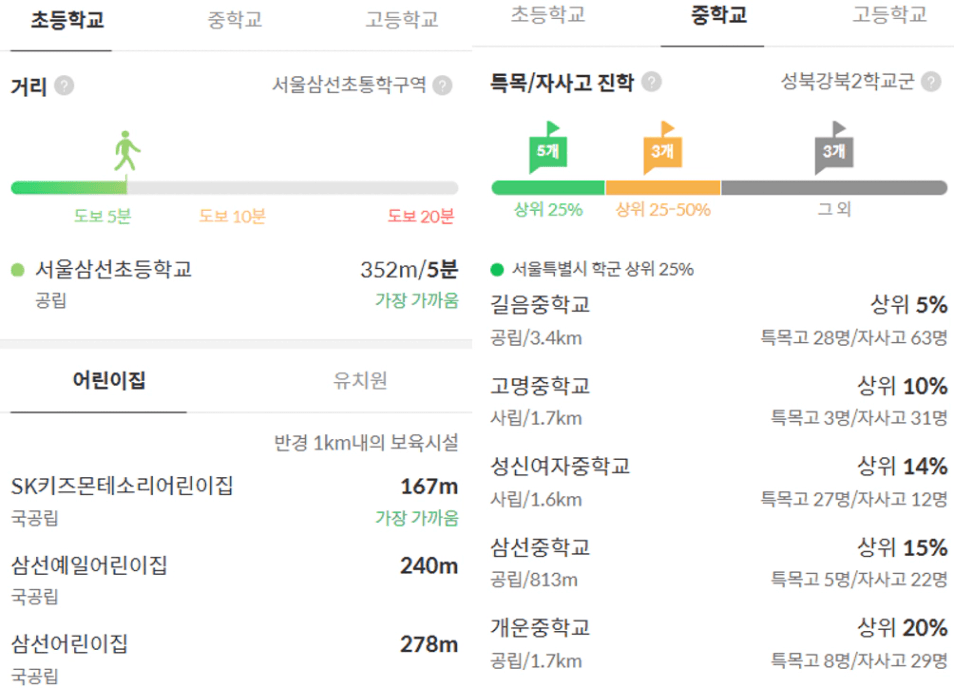Click the help icon beside 성북강북2학교군
This screenshot has height=688, width=954.
tap(931, 82)
